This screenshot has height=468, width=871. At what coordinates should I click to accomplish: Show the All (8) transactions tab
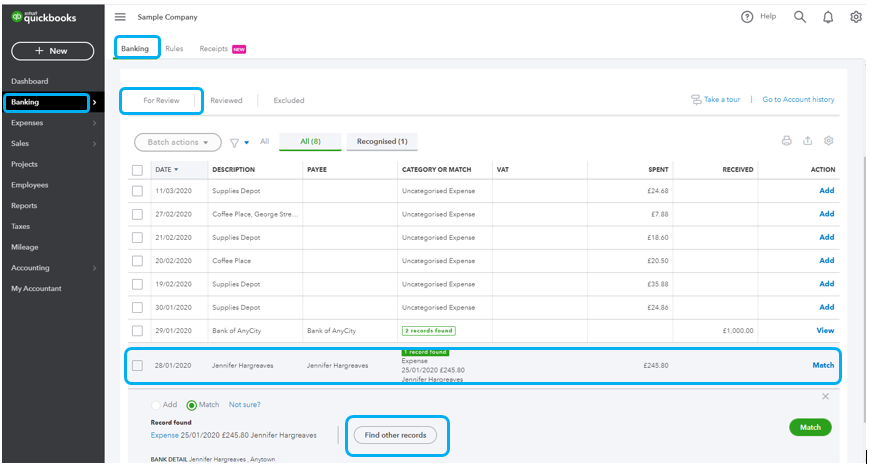(310, 142)
